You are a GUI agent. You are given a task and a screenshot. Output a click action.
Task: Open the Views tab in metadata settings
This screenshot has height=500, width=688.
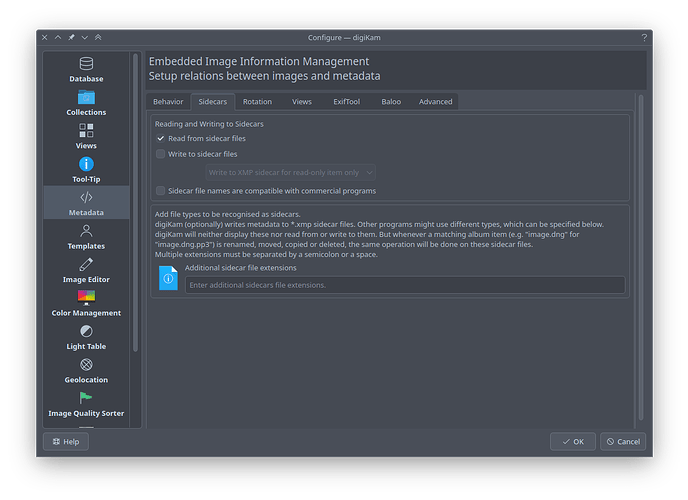(302, 102)
